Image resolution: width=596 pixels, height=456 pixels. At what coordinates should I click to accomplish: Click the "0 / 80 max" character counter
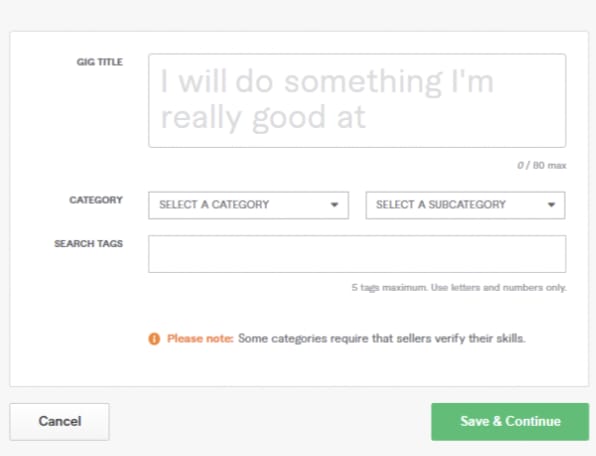542,165
